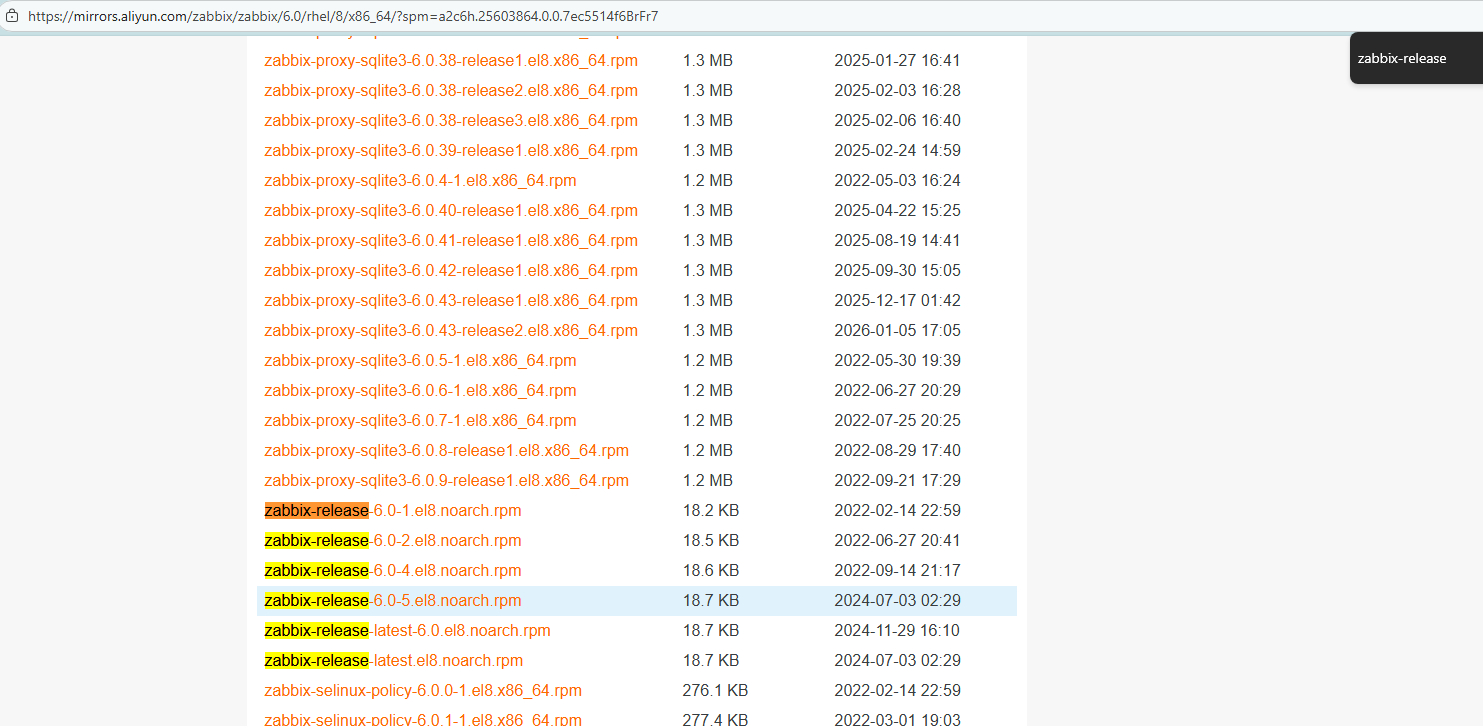Select date 2022-06-27 20:41

tap(897, 541)
